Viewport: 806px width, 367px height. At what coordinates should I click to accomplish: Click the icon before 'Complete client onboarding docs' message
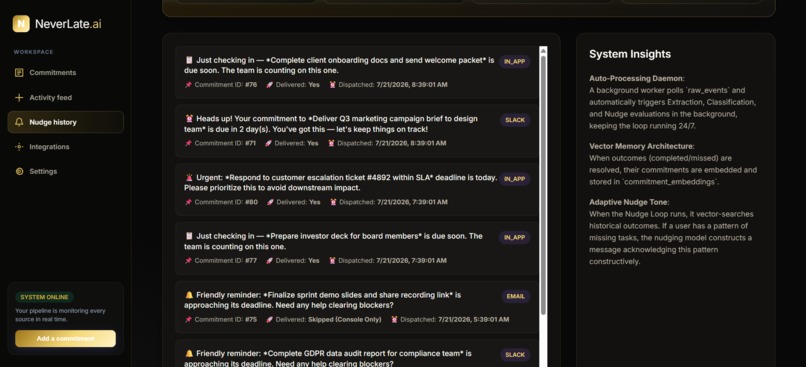[189, 60]
